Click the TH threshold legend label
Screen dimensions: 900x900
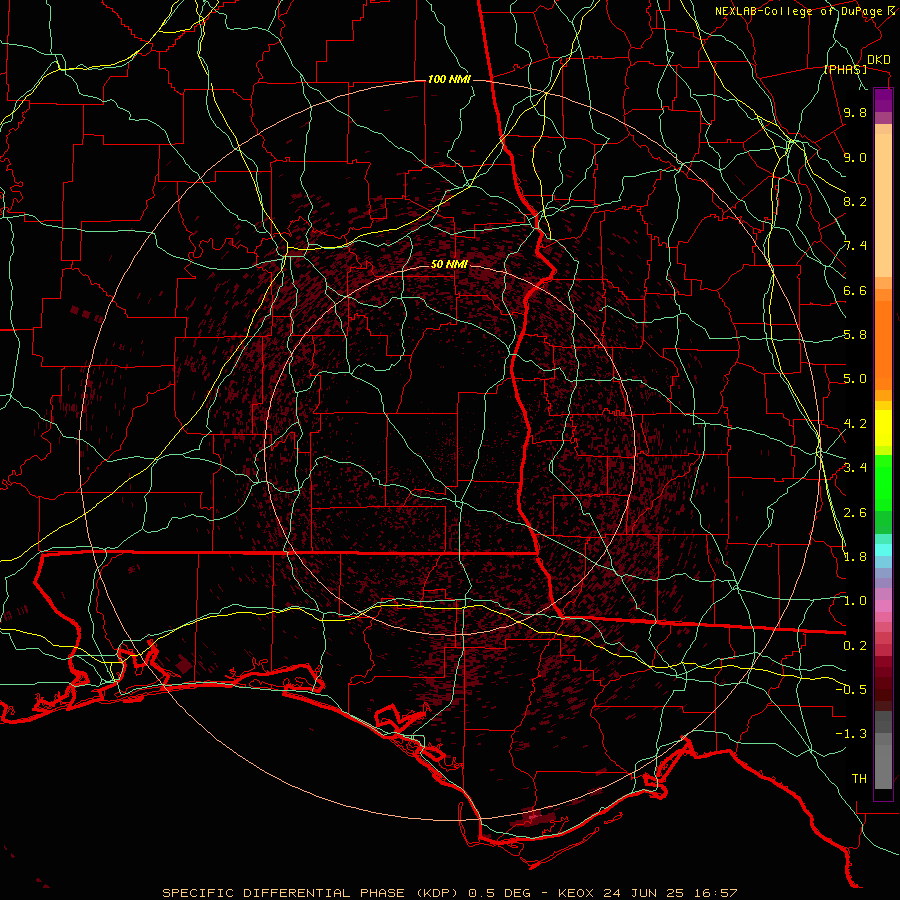coord(859,779)
